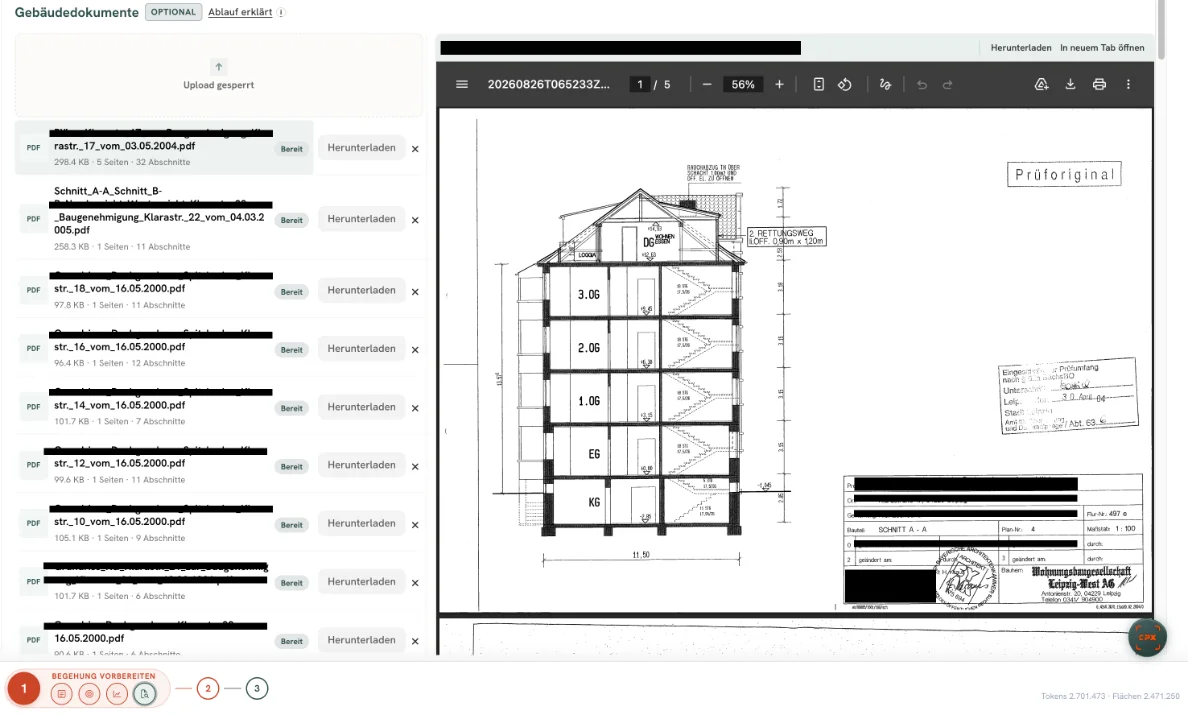Viewport: 1188px width, 715px height.
Task: Select the document search icon in stepper
Action: [x=144, y=693]
